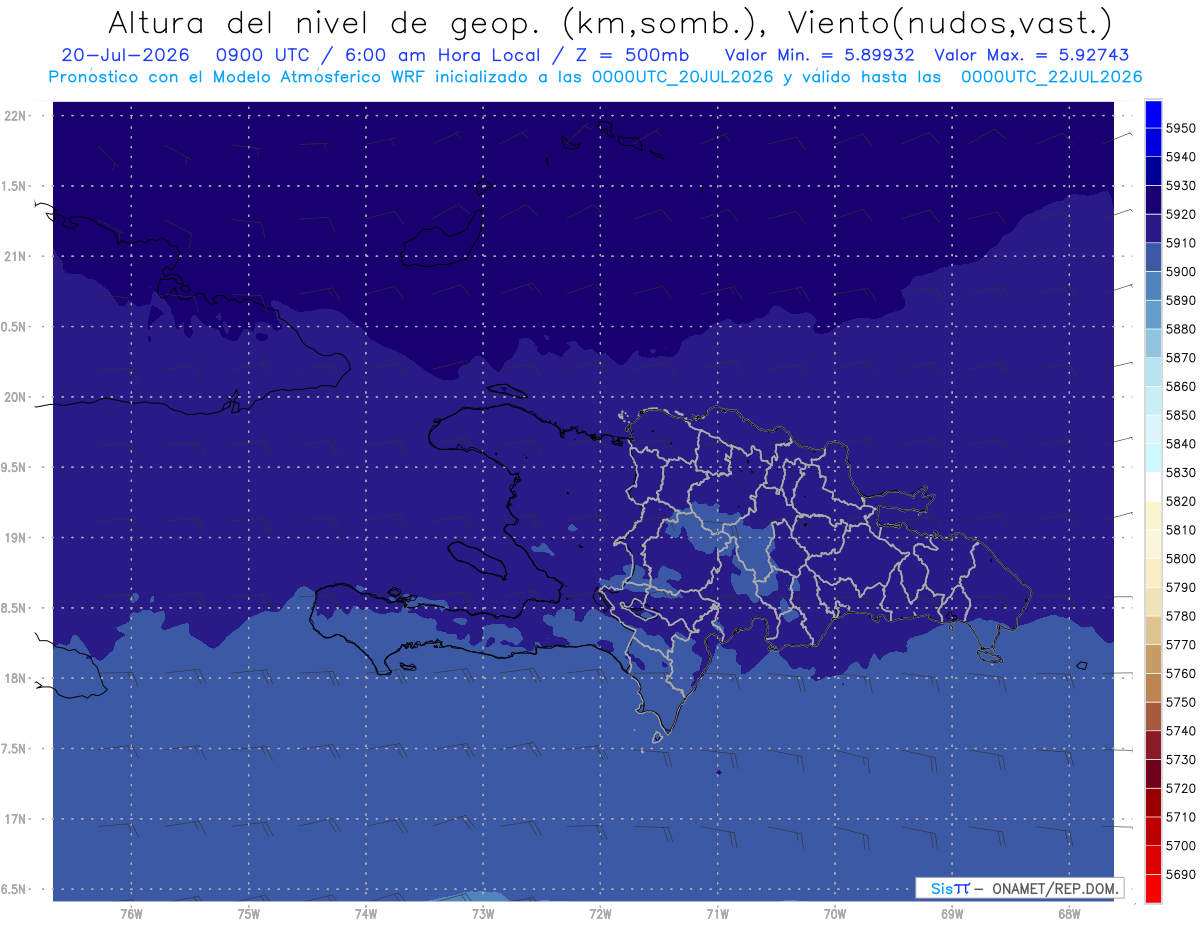1200x927 pixels.
Task: Click the '75W' longitude label
Action: pos(249,914)
